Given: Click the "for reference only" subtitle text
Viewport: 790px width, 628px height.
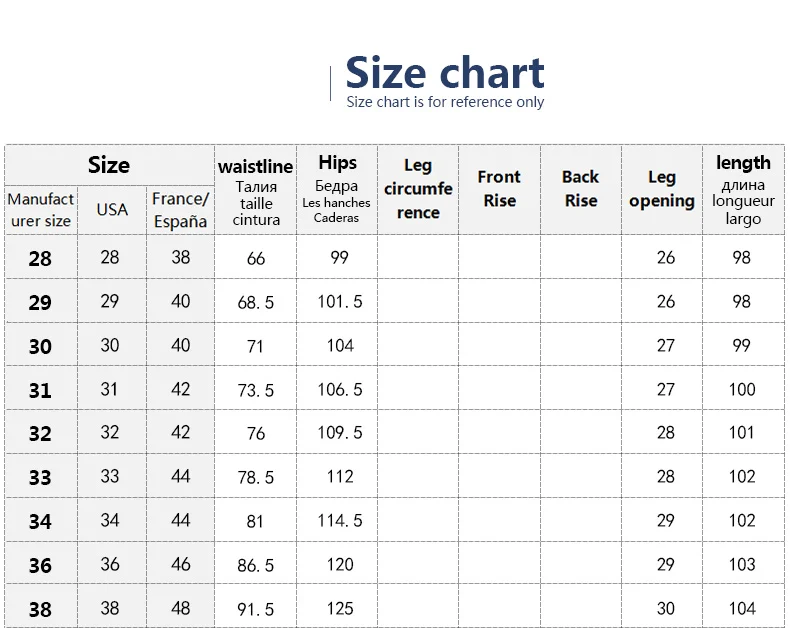Looking at the screenshot, I should [x=445, y=102].
